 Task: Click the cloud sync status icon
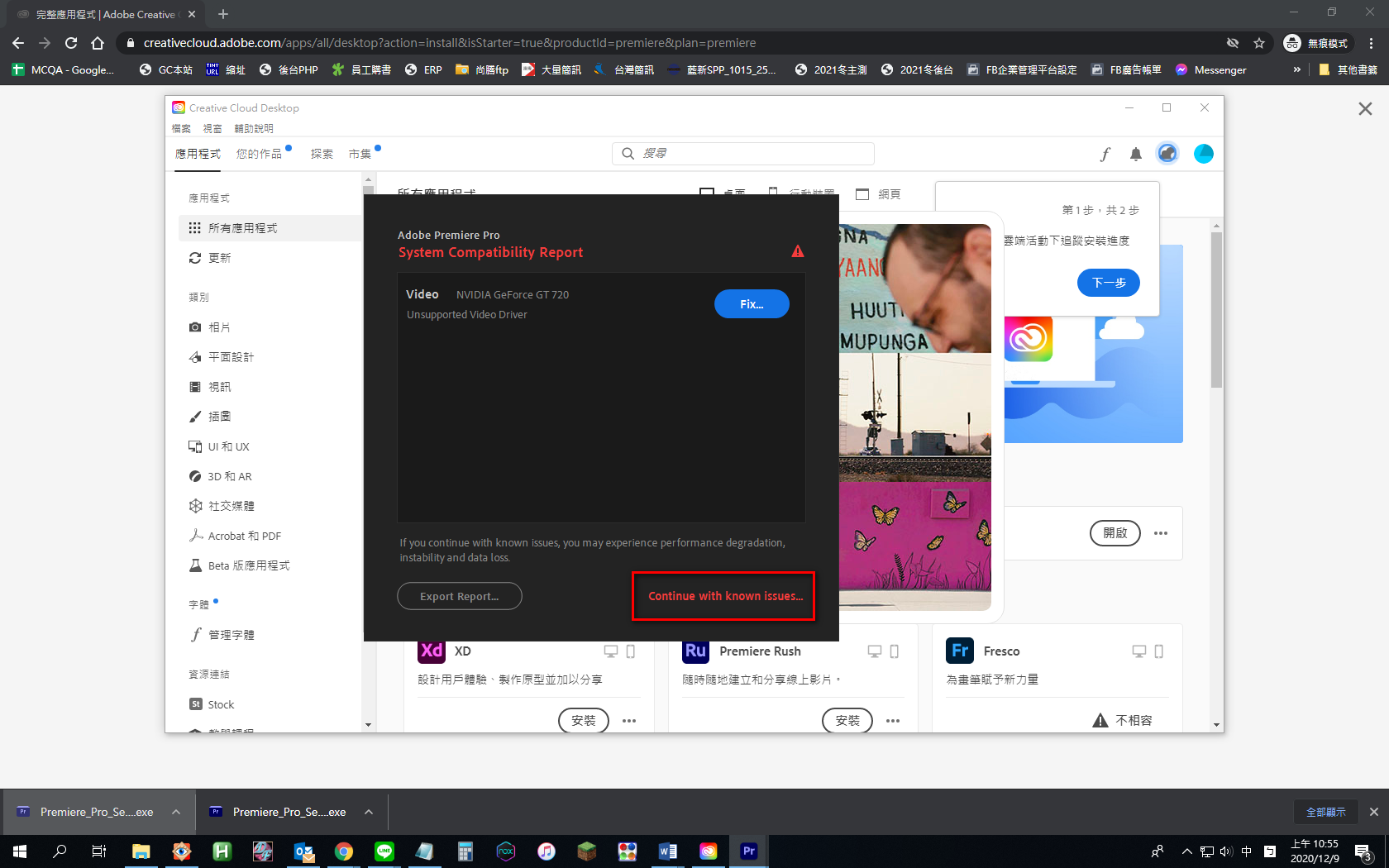click(x=1167, y=154)
